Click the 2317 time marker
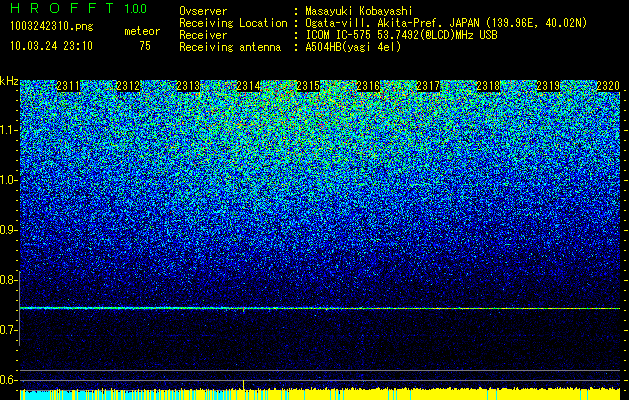Viewport: 629px width, 400px height. pos(428,86)
